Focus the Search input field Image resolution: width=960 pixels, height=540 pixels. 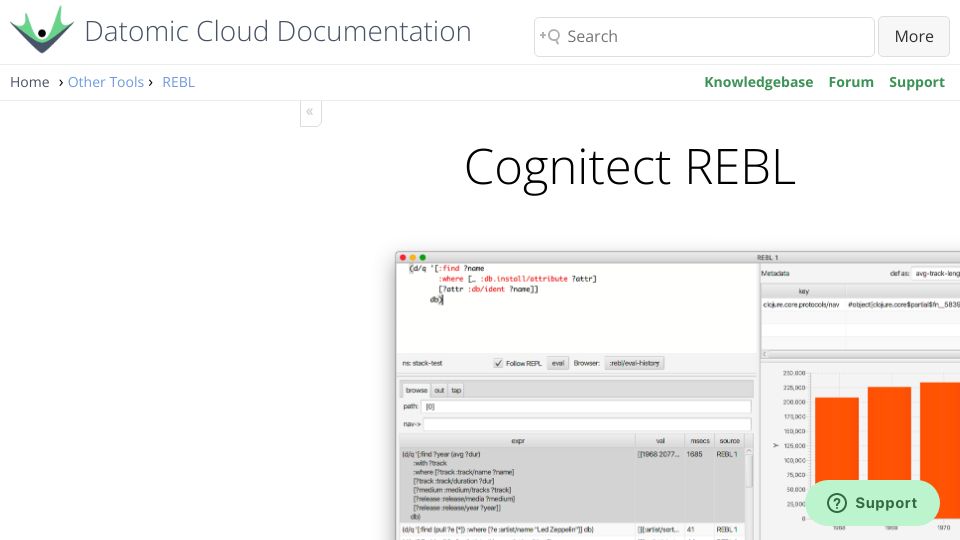(704, 37)
